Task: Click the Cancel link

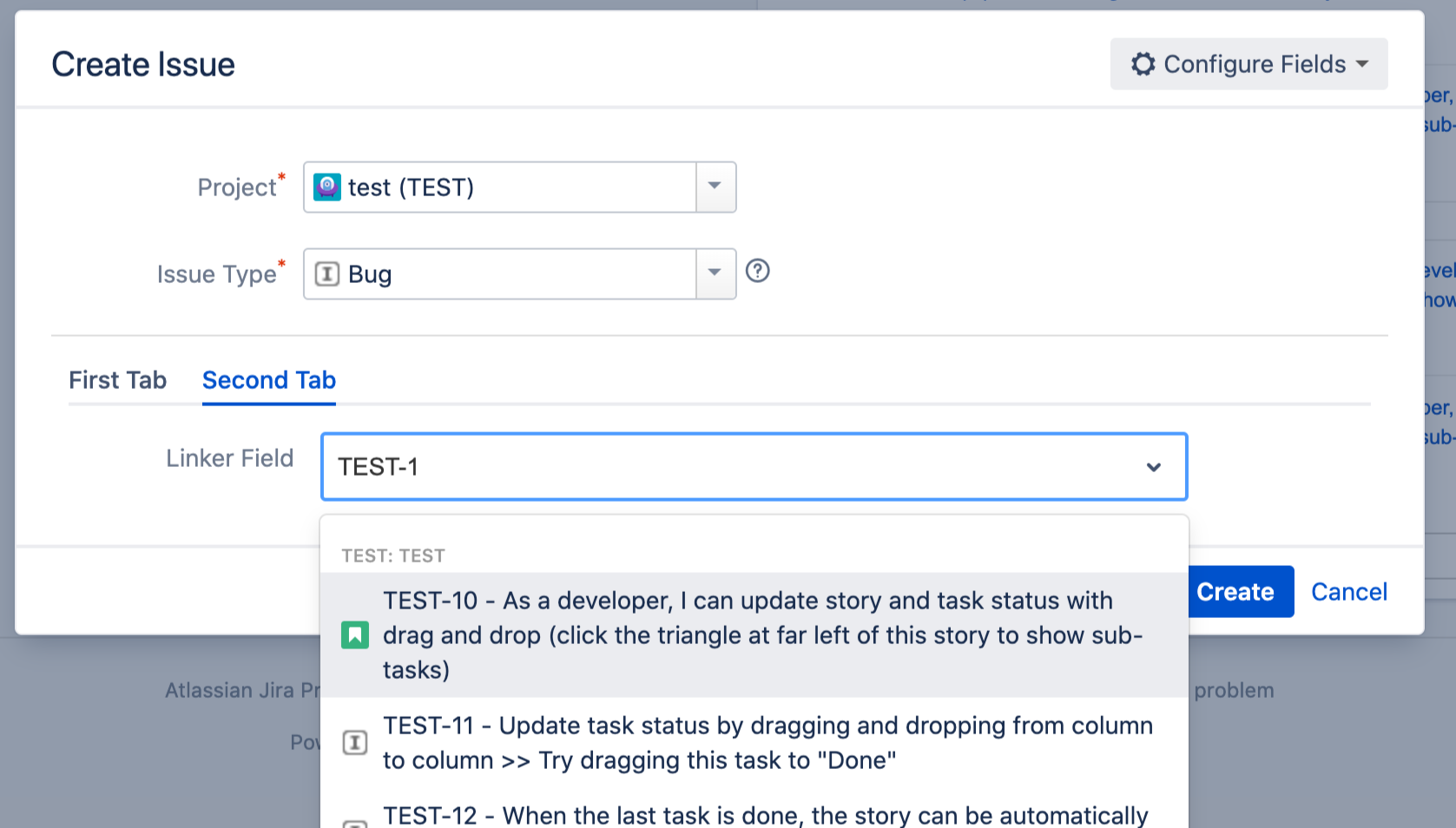Action: [1348, 592]
